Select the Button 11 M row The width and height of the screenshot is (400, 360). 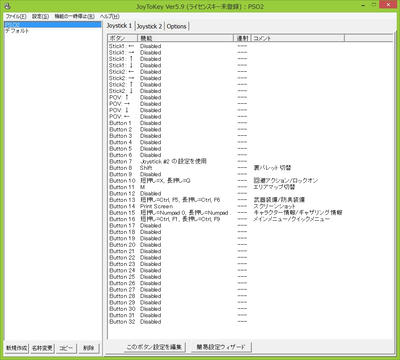[x=250, y=187]
